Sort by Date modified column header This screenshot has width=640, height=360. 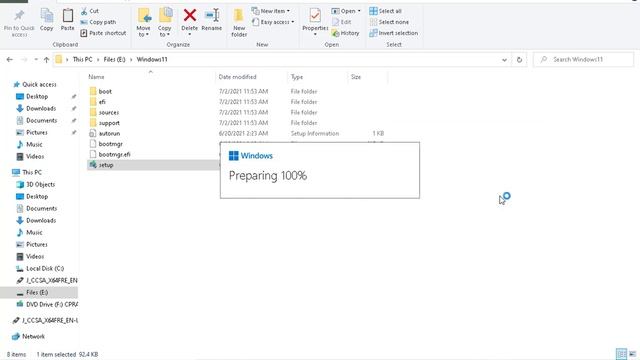click(238, 77)
